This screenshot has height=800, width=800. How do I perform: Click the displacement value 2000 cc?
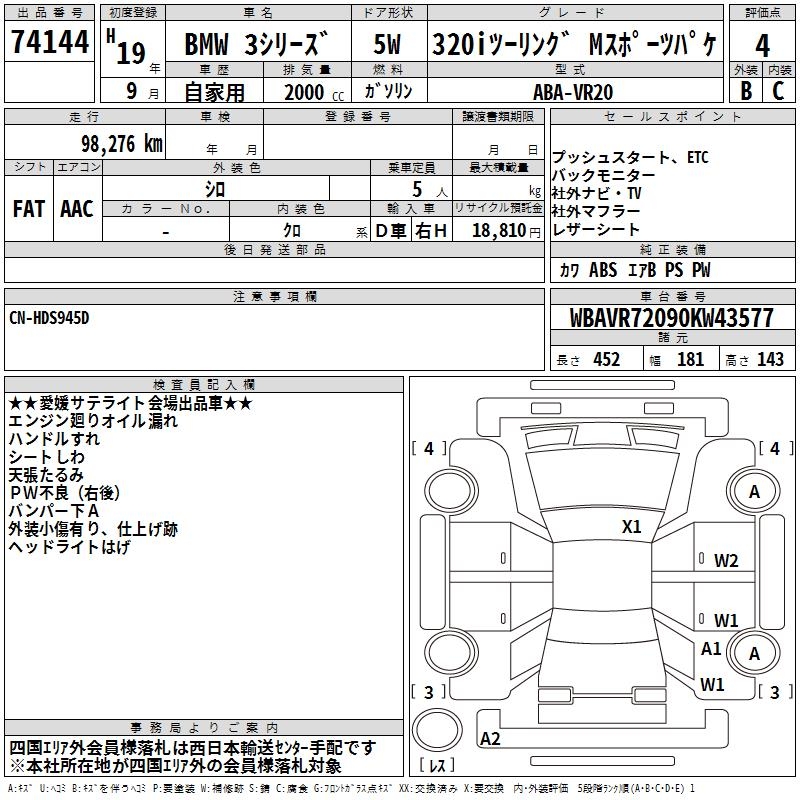[x=314, y=93]
